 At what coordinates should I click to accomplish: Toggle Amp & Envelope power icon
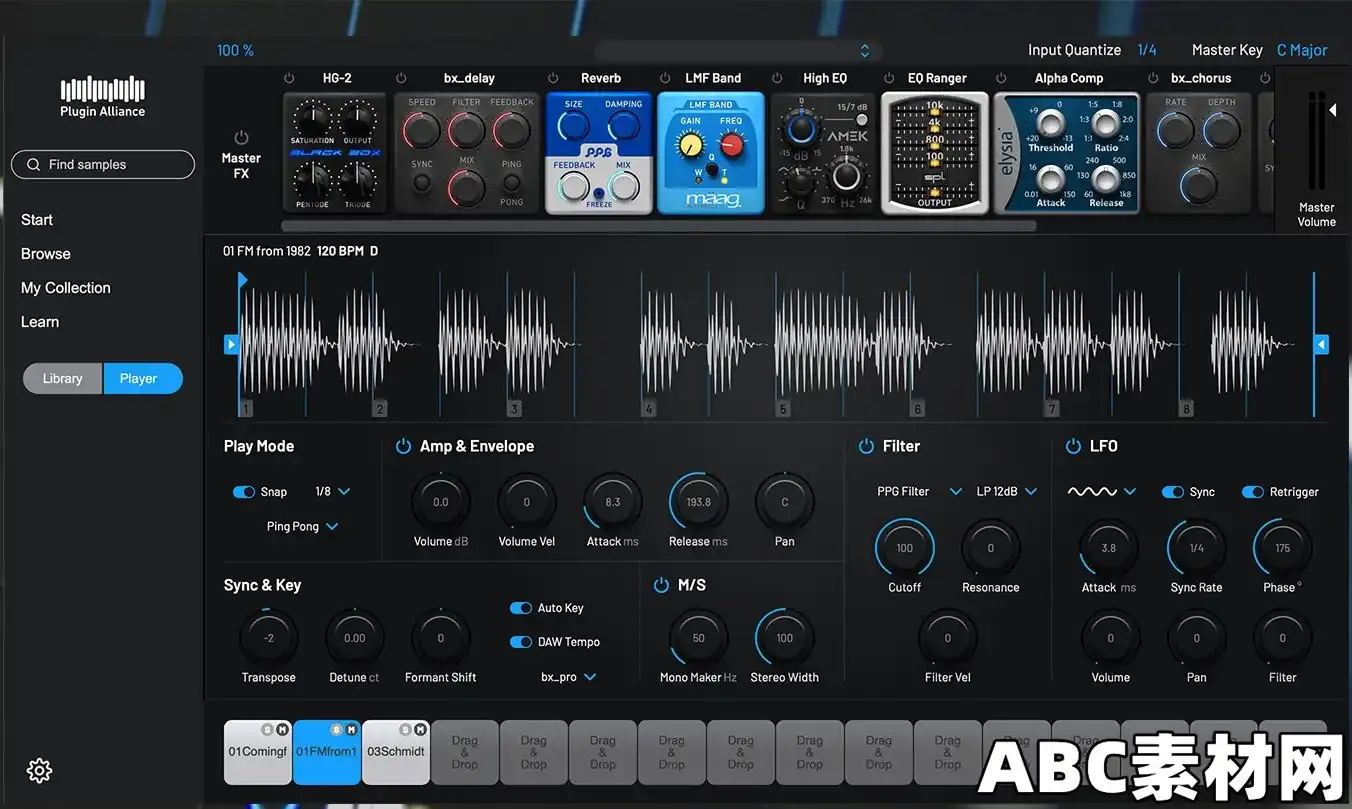click(403, 446)
